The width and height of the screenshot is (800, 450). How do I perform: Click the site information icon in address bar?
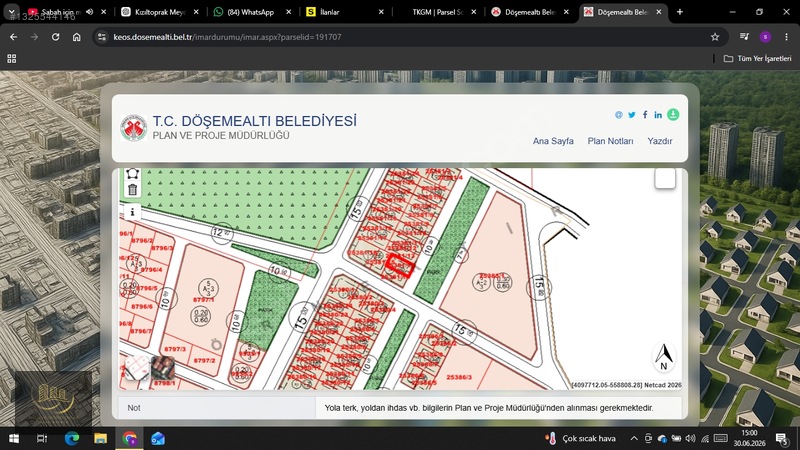(x=102, y=37)
